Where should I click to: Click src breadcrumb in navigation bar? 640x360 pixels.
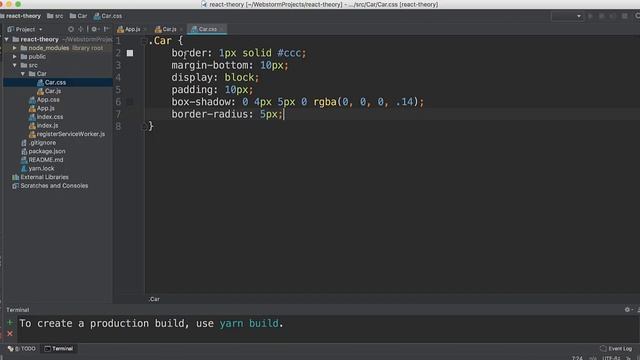point(55,16)
